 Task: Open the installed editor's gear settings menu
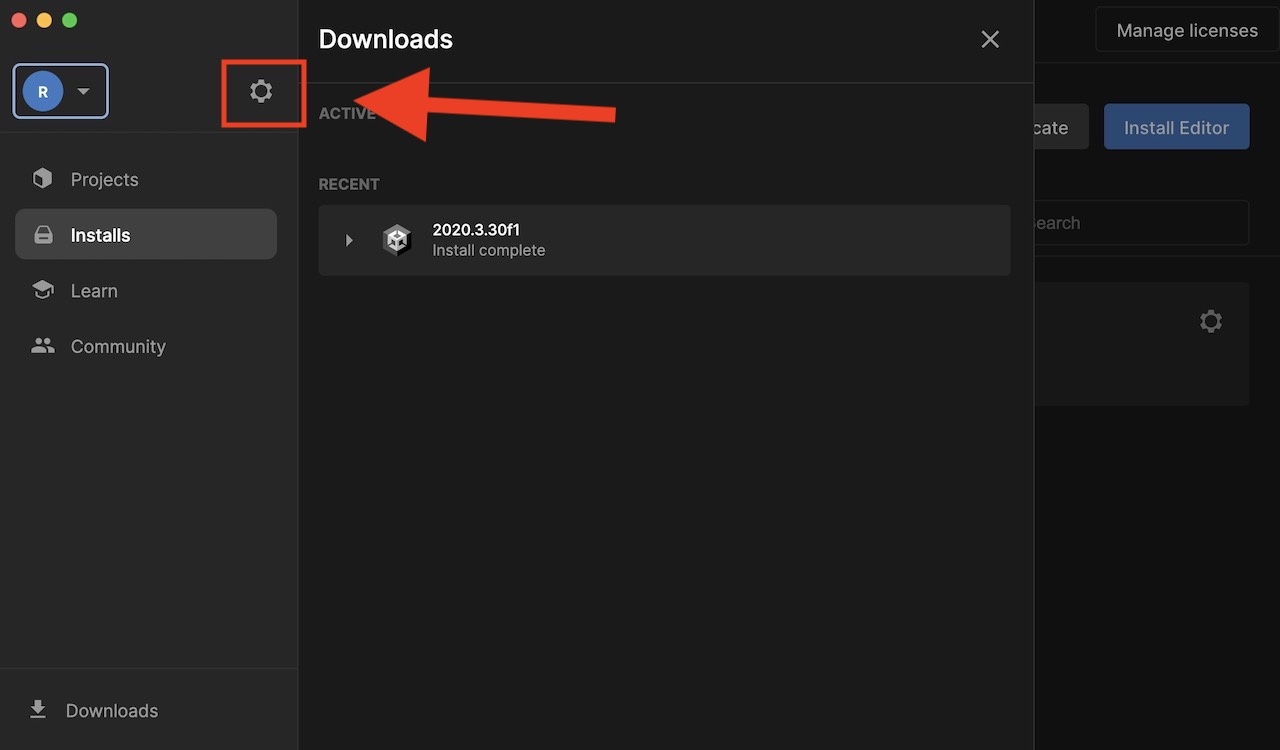[1210, 322]
